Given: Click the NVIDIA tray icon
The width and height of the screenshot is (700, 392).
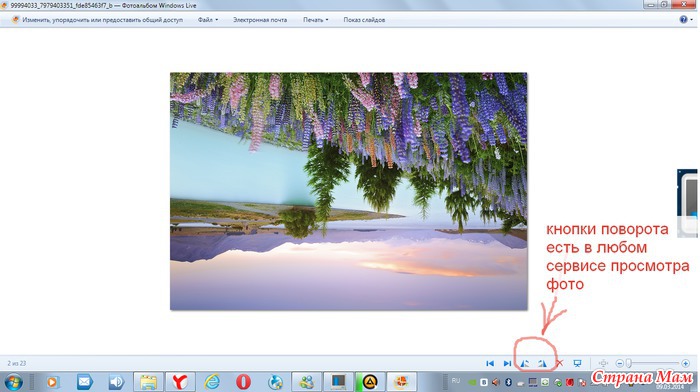Looking at the screenshot, I should (x=472, y=383).
